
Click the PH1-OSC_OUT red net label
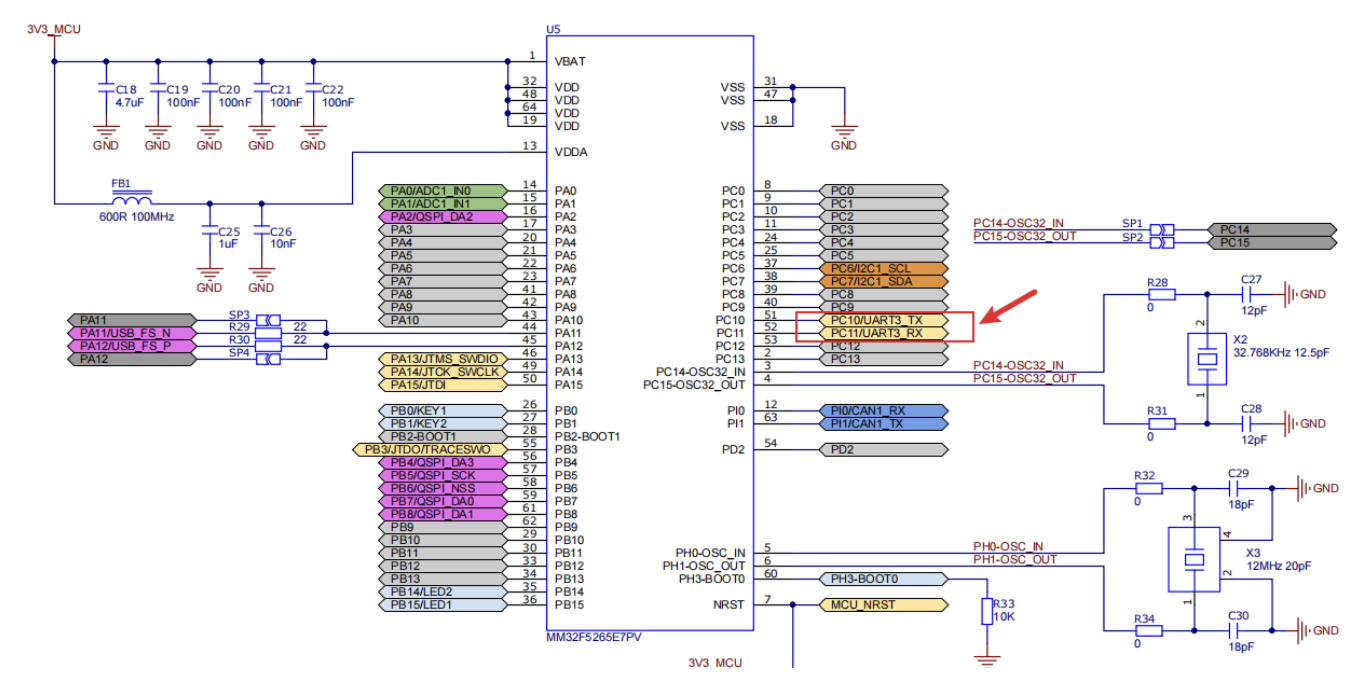coord(1014,559)
